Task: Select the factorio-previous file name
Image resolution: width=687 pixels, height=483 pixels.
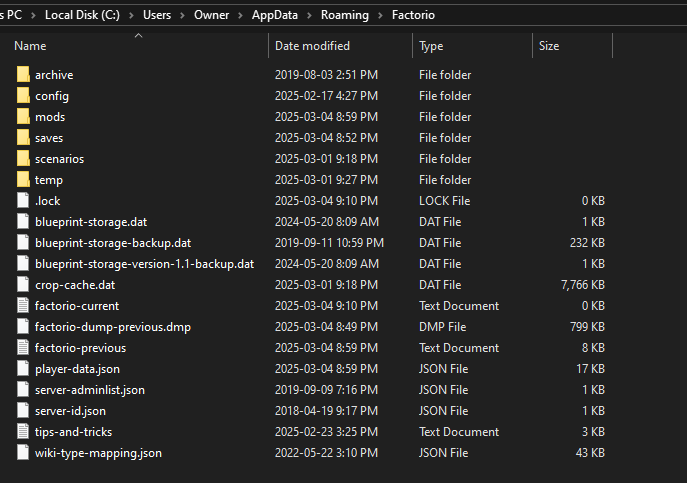Action: (80, 348)
